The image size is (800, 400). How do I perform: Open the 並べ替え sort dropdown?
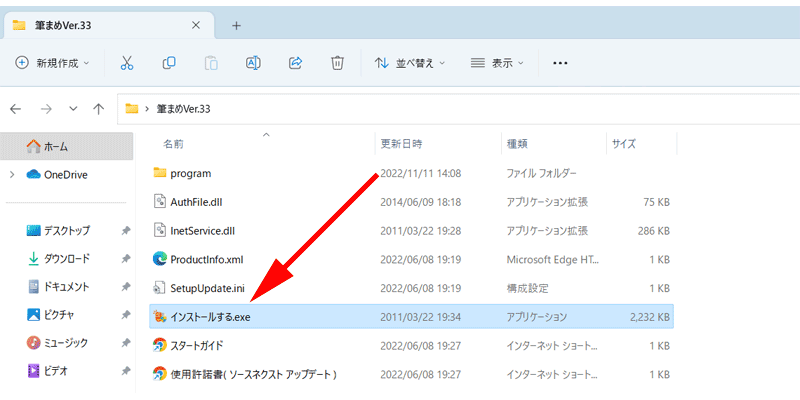point(410,63)
